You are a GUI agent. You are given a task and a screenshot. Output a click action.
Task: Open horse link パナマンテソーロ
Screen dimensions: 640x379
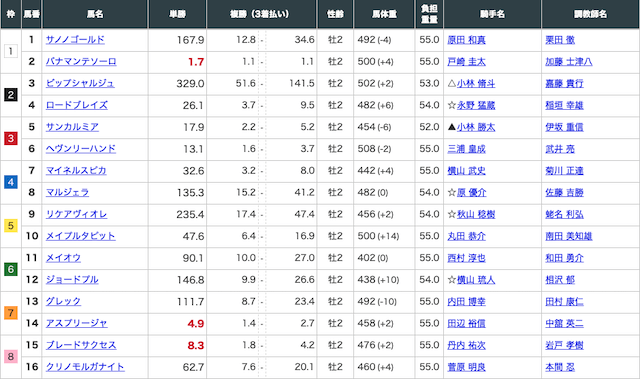pos(81,62)
